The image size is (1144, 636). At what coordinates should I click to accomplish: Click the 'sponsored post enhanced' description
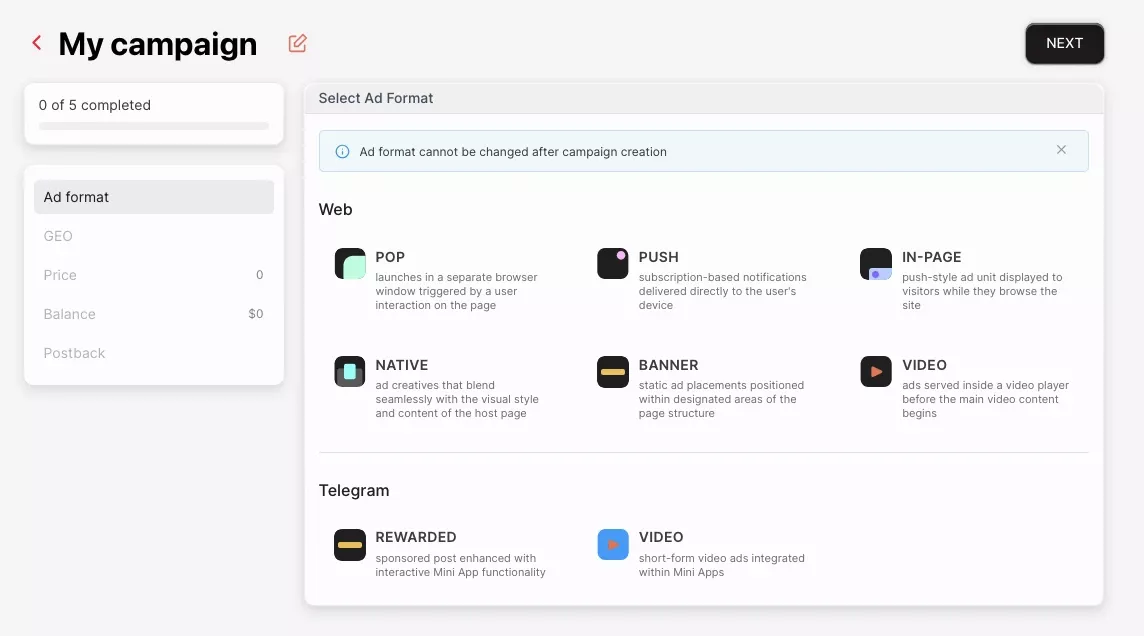tap(460, 565)
